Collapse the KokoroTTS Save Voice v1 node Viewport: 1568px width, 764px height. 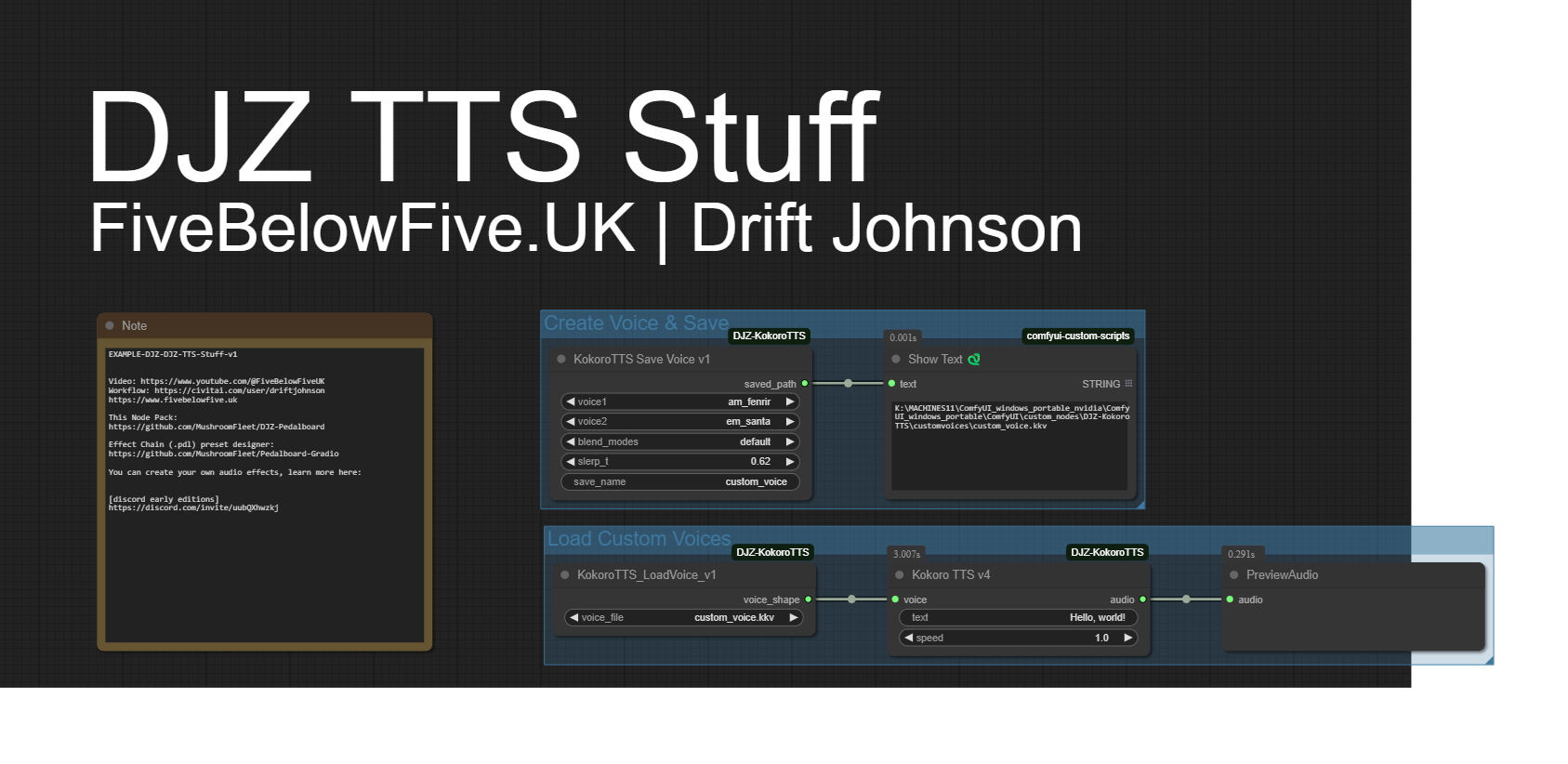(x=561, y=359)
